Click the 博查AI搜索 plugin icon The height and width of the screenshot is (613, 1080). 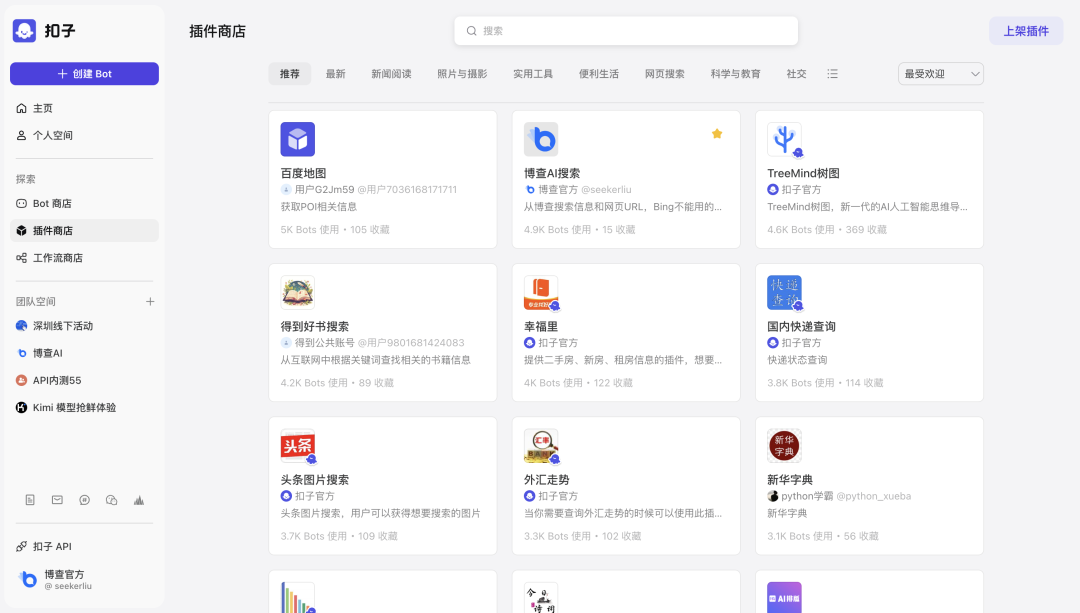point(541,139)
